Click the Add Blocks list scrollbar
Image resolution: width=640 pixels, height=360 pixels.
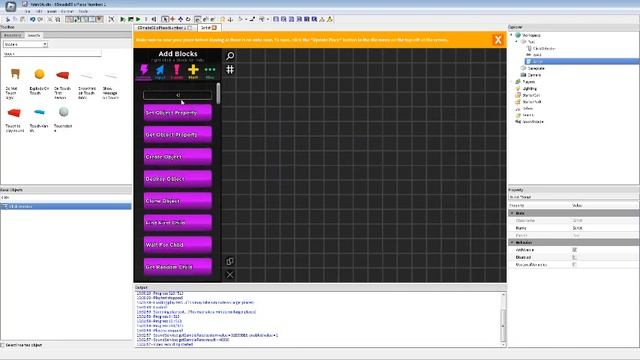pos(218,93)
